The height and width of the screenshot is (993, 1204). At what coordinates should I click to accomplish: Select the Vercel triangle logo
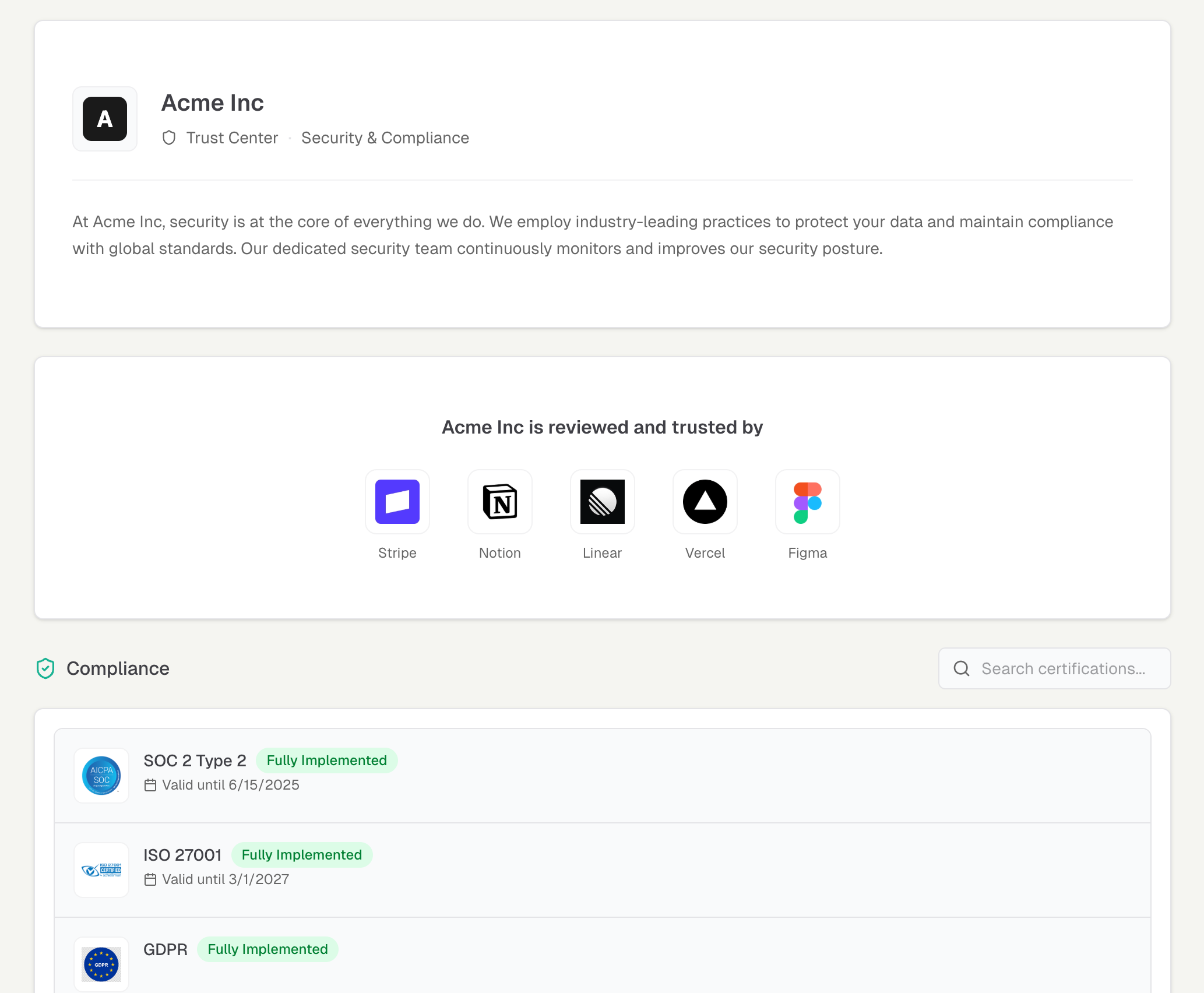point(705,502)
